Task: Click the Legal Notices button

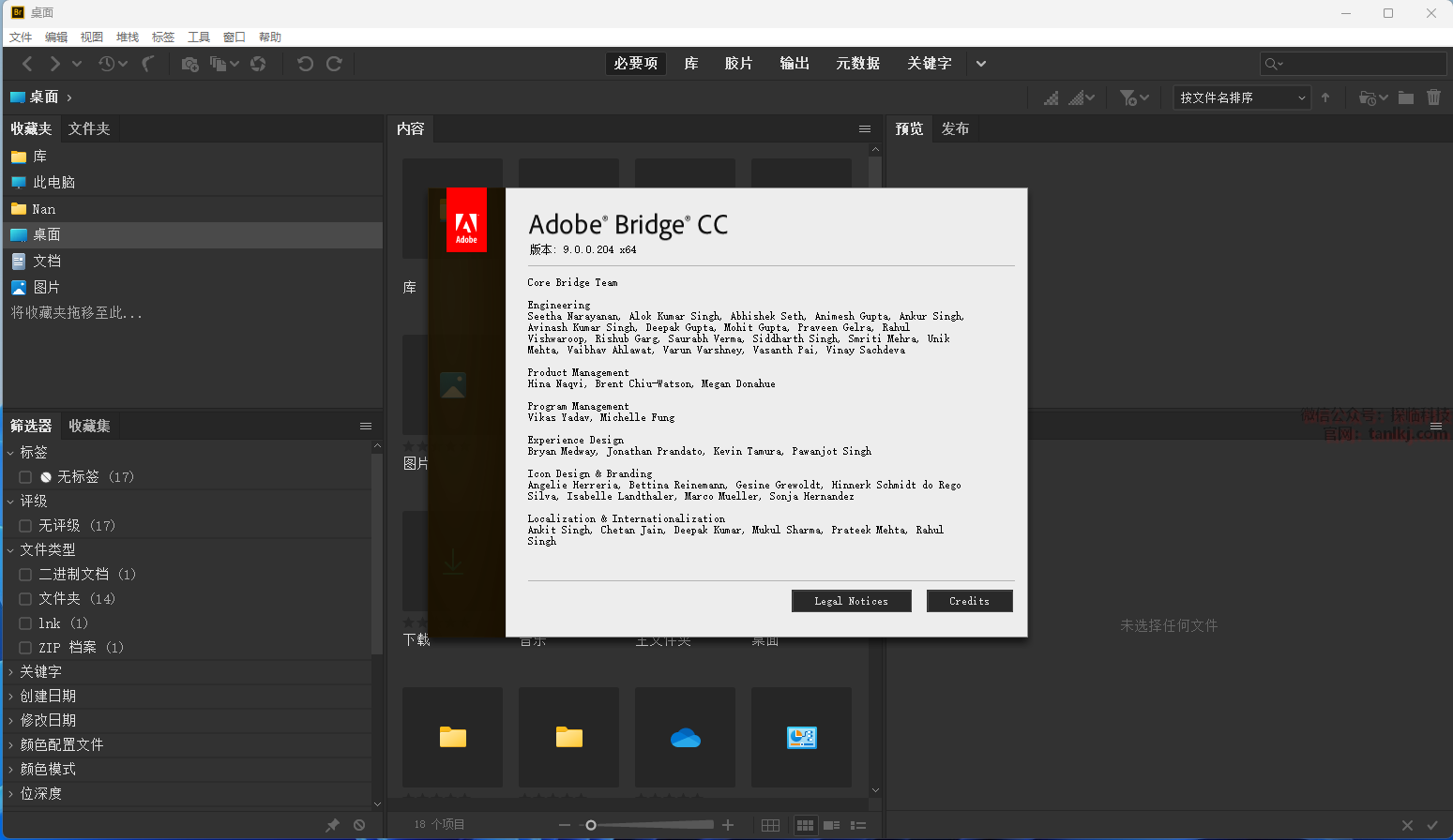Action: 851,601
